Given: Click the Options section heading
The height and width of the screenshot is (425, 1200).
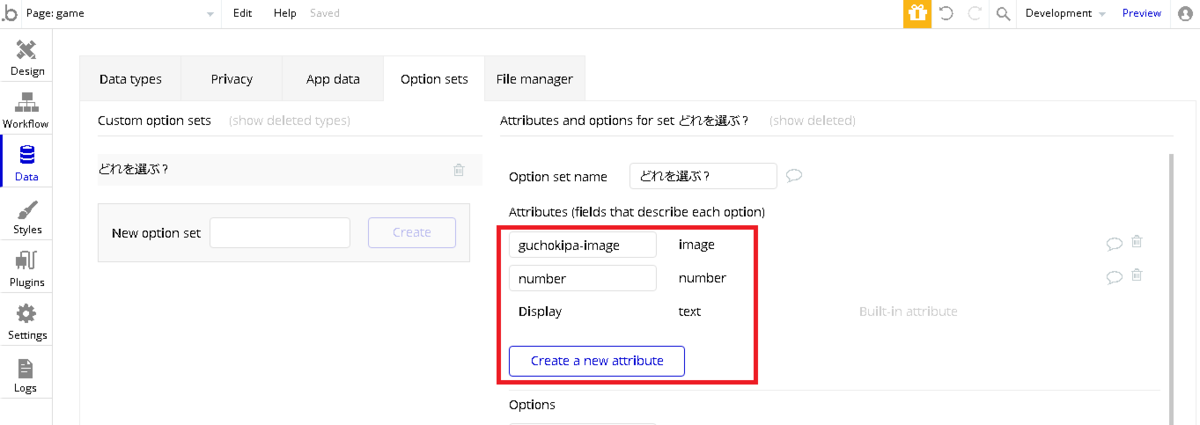Looking at the screenshot, I should pyautogui.click(x=532, y=405).
